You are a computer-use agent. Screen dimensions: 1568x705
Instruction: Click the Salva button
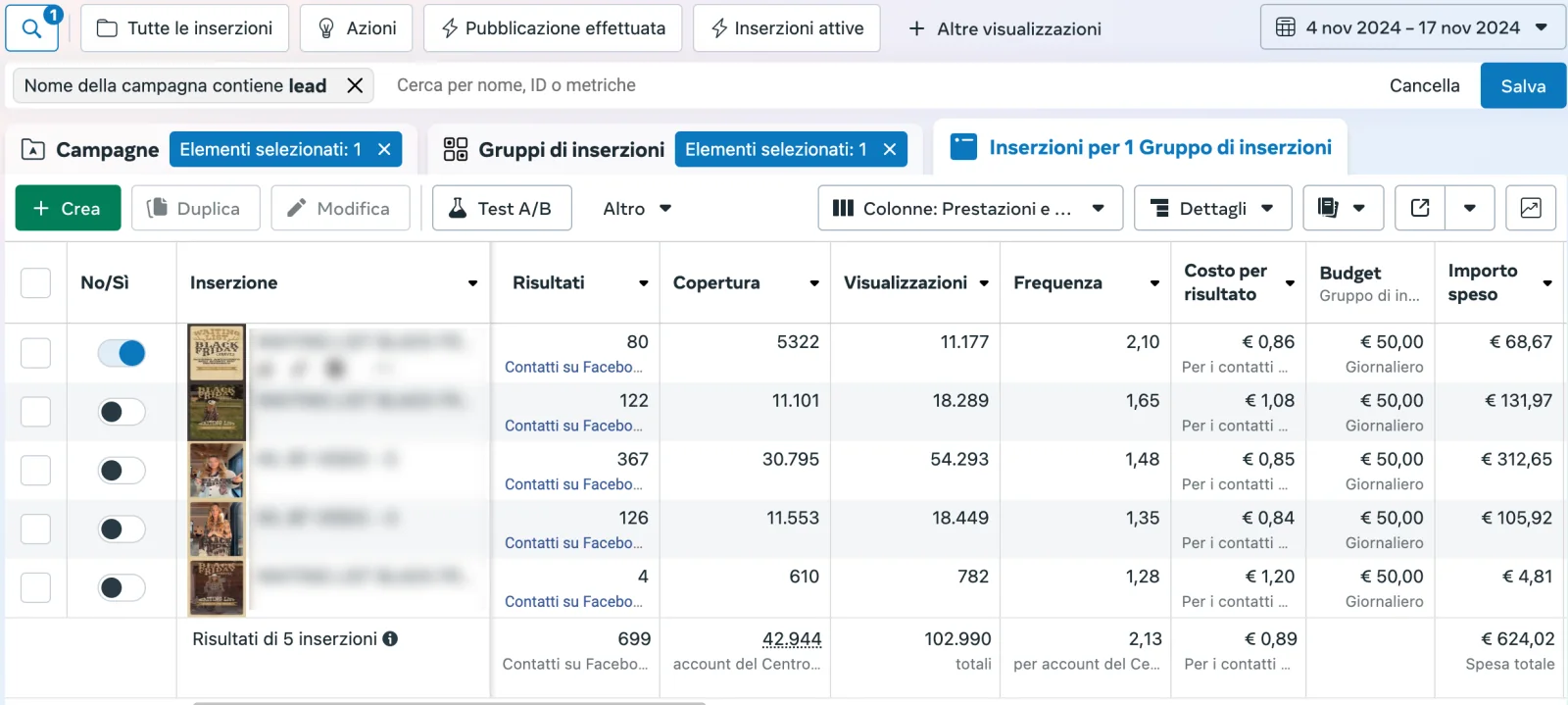point(1523,85)
